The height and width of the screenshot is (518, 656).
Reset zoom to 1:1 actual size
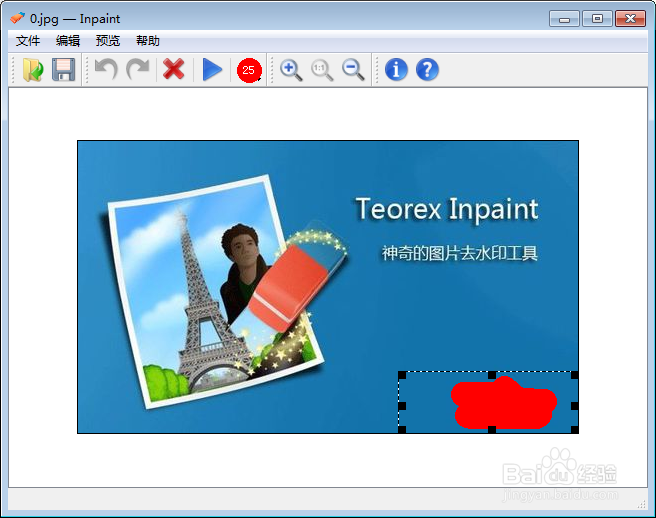click(x=322, y=70)
